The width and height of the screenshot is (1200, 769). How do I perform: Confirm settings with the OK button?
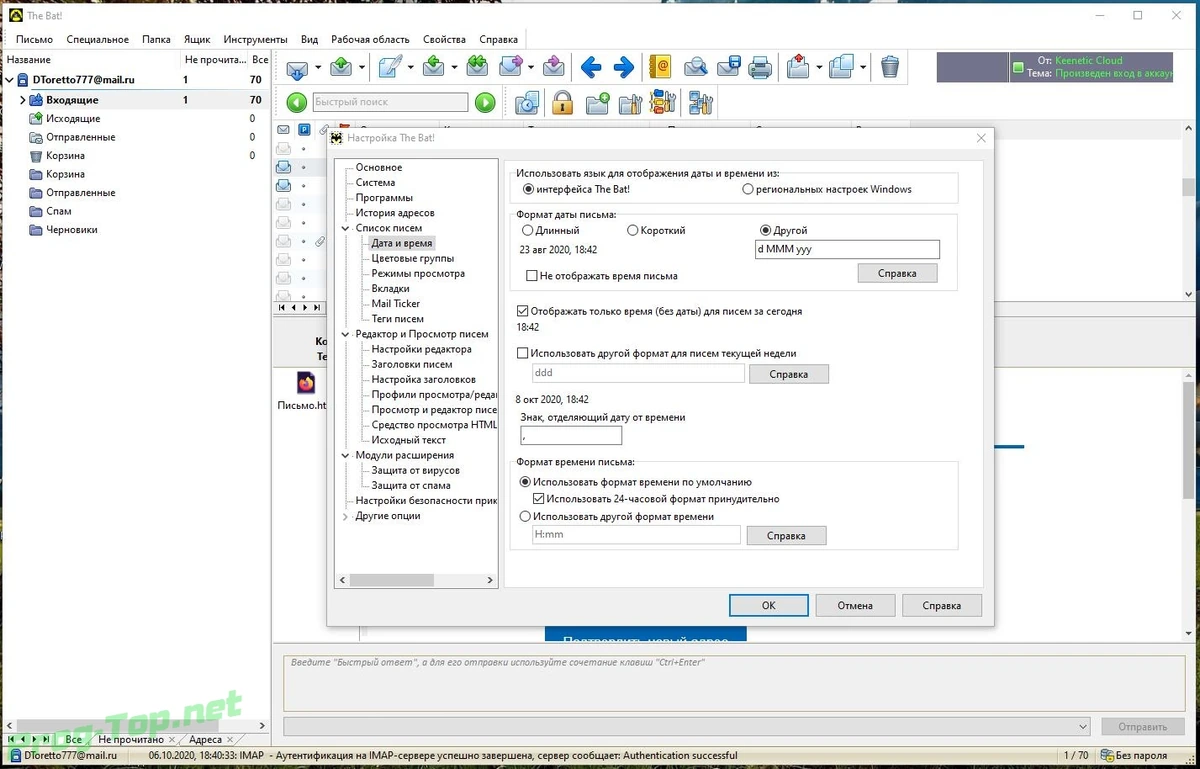(x=768, y=605)
